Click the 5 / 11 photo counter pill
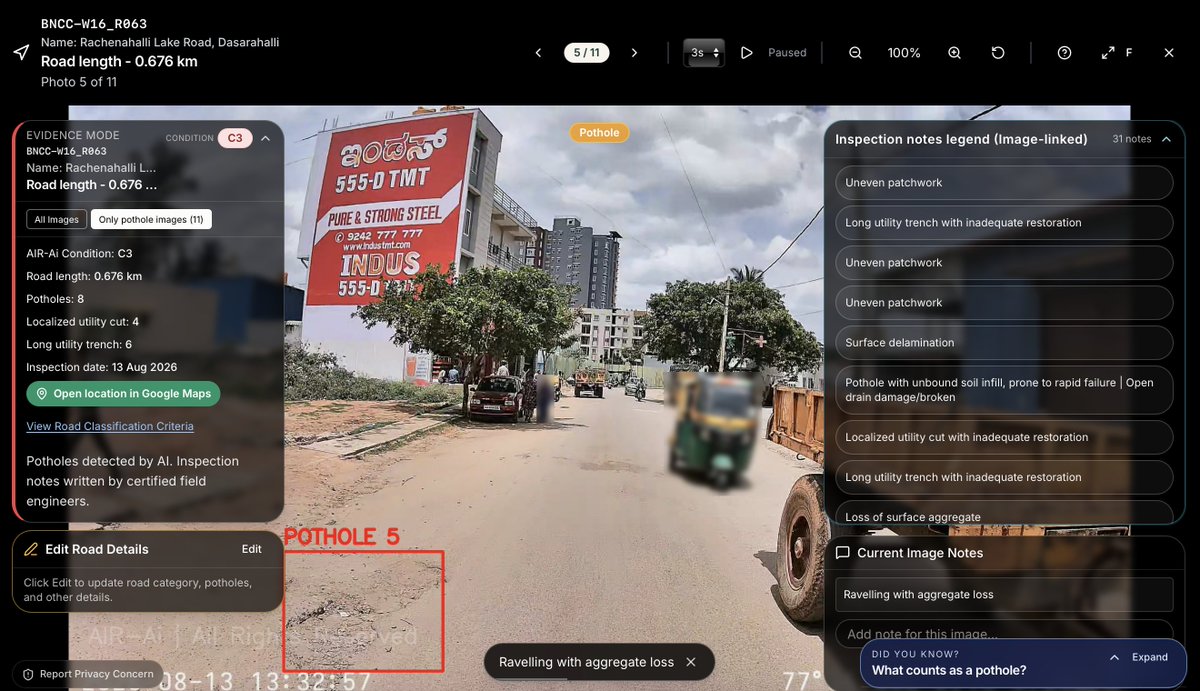This screenshot has width=1200, height=691. 586,53
